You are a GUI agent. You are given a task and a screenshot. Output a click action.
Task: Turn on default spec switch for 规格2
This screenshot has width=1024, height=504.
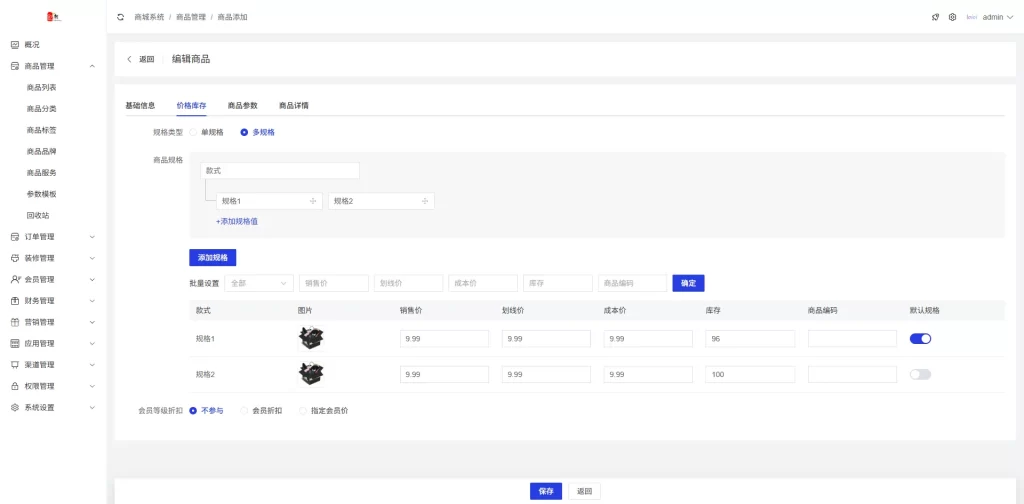(920, 374)
